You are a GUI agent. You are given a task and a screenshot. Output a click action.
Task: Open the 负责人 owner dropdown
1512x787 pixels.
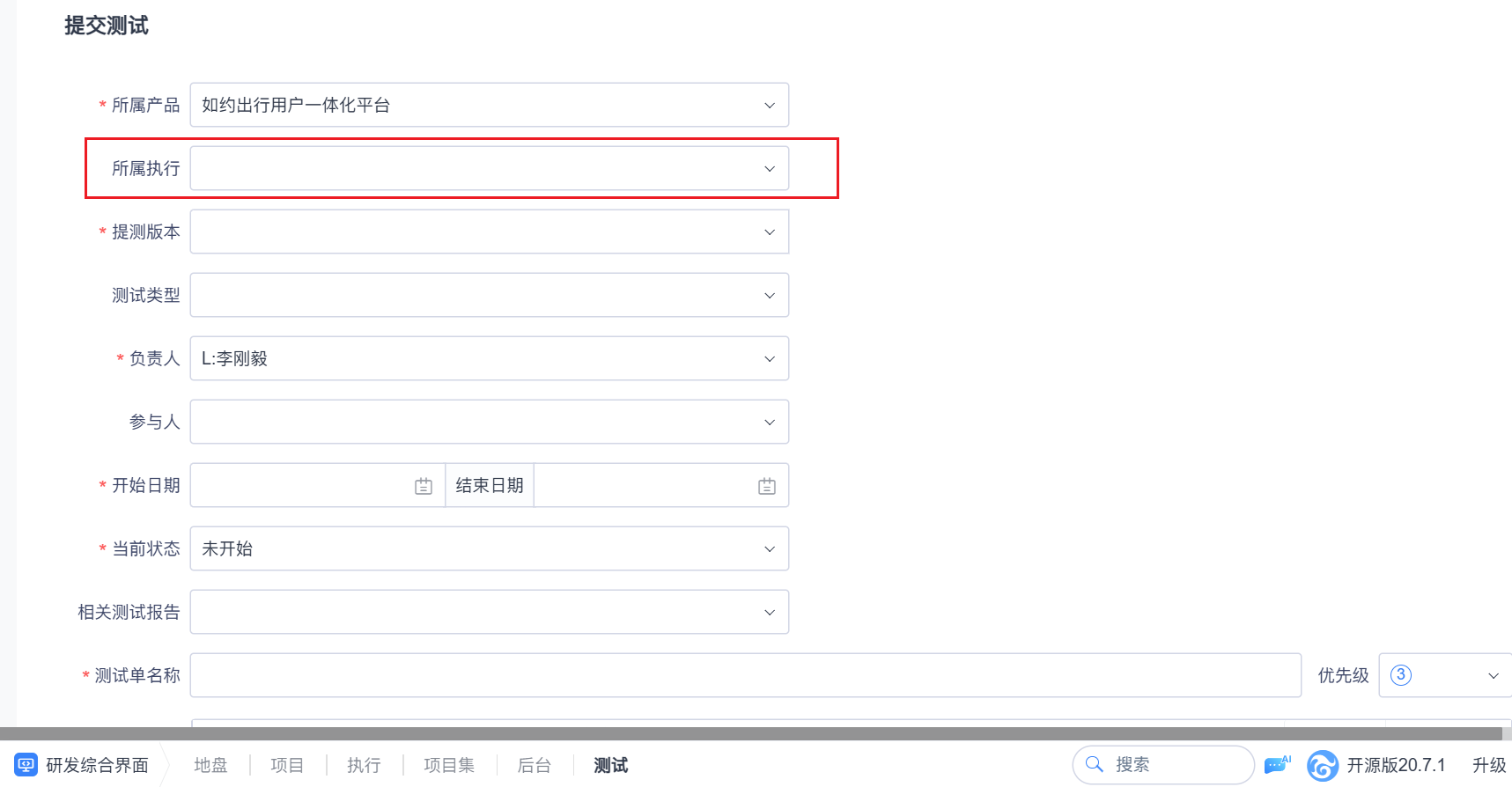pos(490,358)
